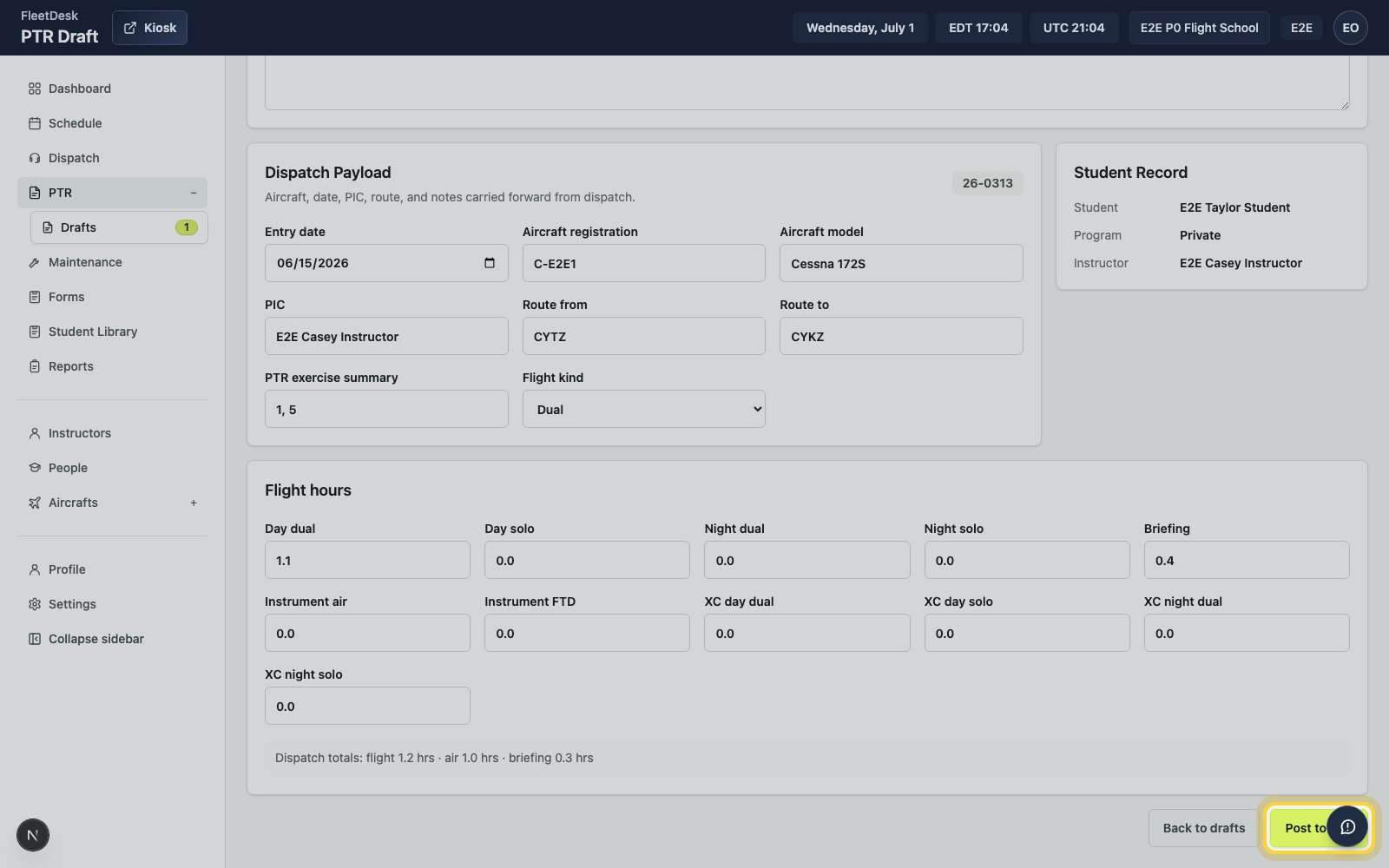Click the Day solo hours field
This screenshot has height=868, width=1389.
click(587, 560)
